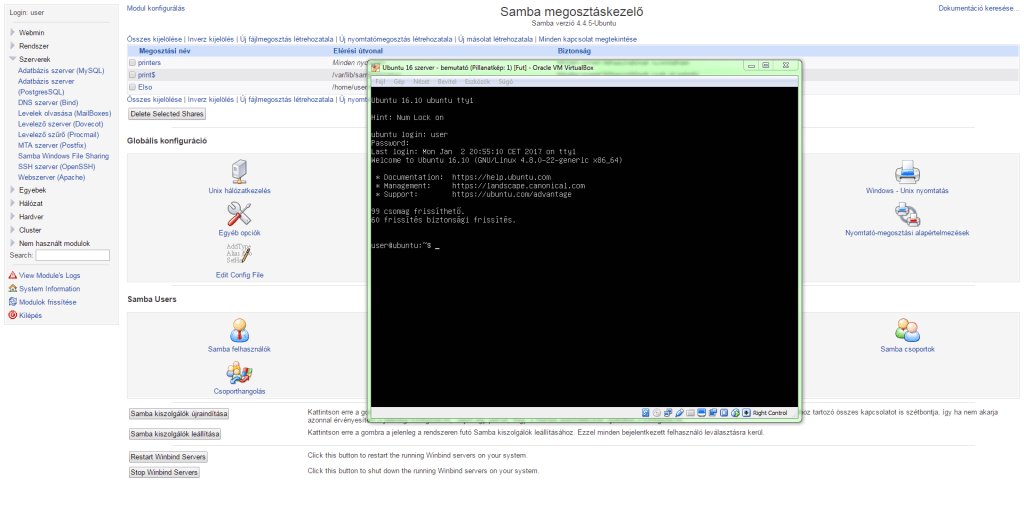The width and height of the screenshot is (1024, 510).
Task: Open MTA szerver (Postfix) module
Action: [53, 145]
